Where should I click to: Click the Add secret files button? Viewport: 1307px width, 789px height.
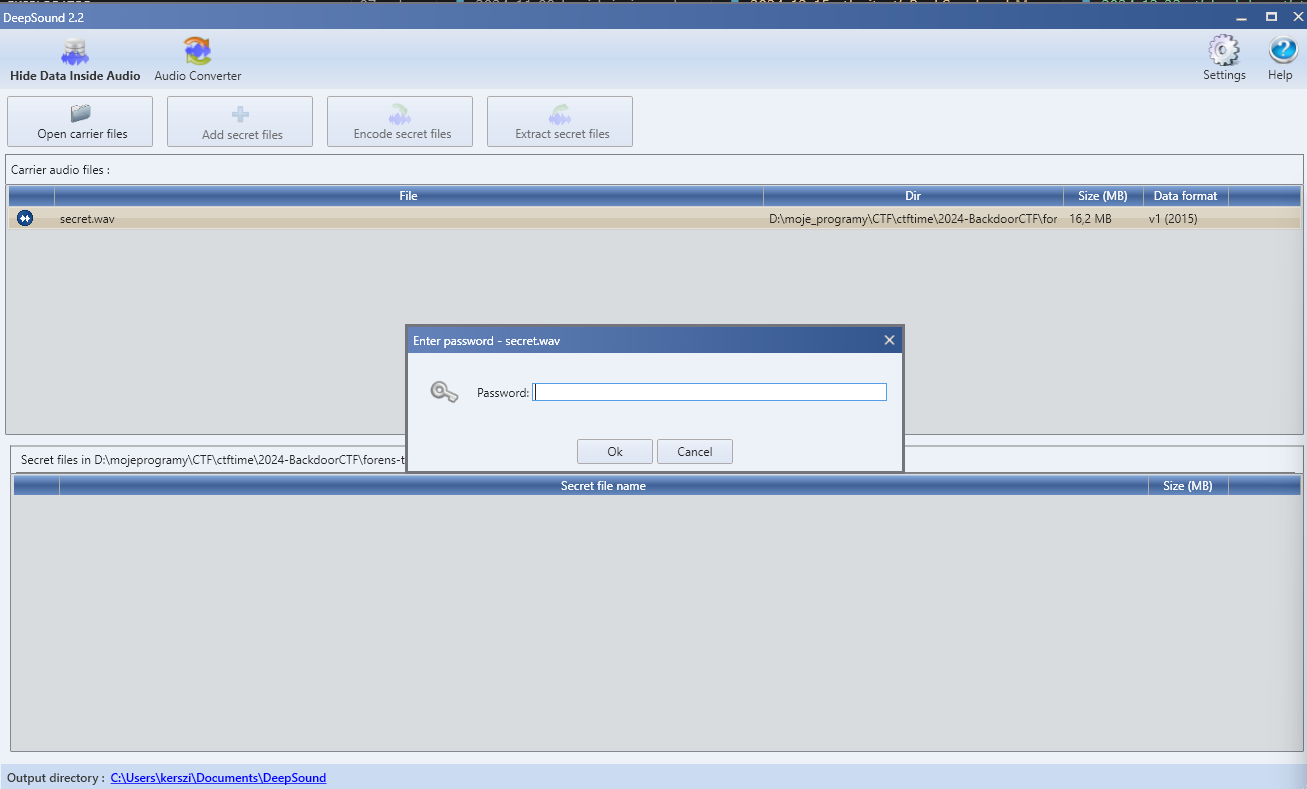[x=240, y=122]
